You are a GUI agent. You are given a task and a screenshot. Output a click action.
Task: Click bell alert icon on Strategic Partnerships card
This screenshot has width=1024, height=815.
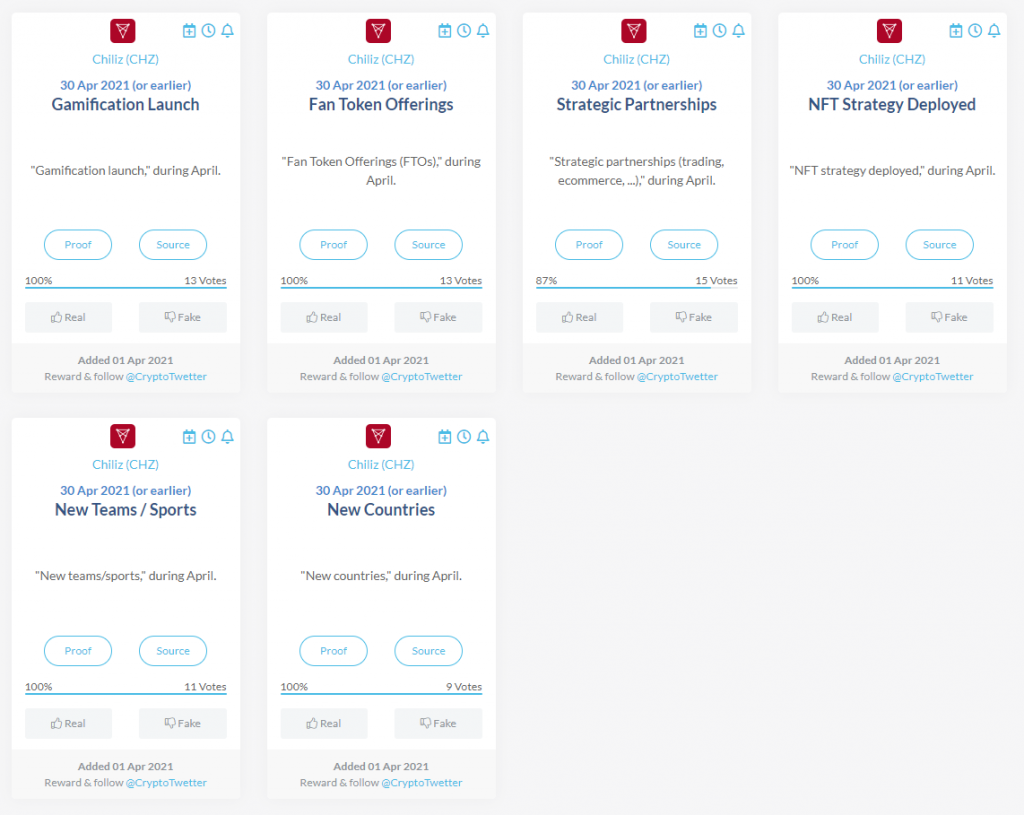coord(738,31)
